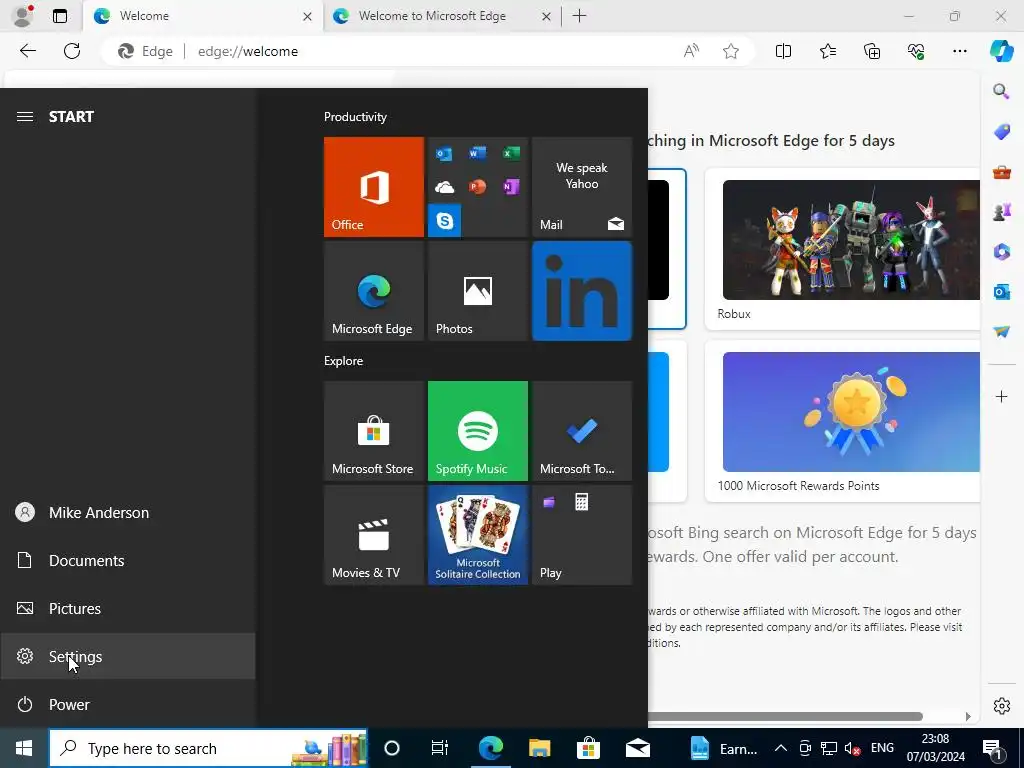
Task: Show hidden system tray icons
Action: pos(780,748)
